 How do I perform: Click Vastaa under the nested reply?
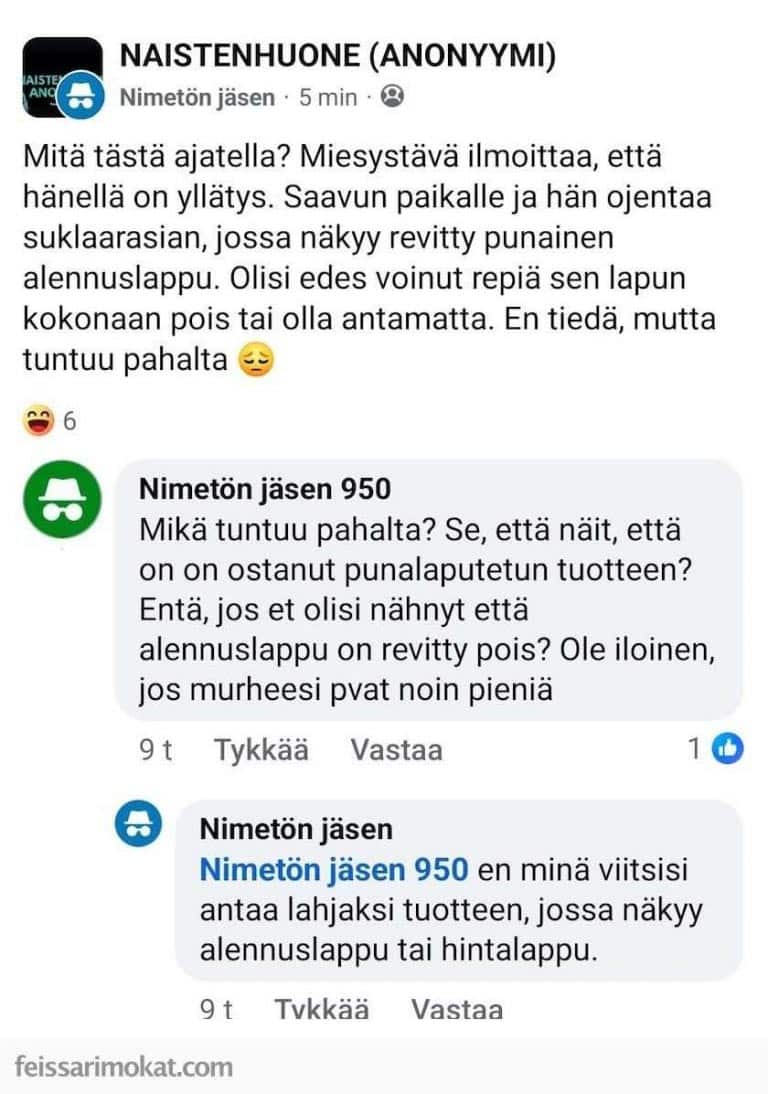tap(457, 1009)
